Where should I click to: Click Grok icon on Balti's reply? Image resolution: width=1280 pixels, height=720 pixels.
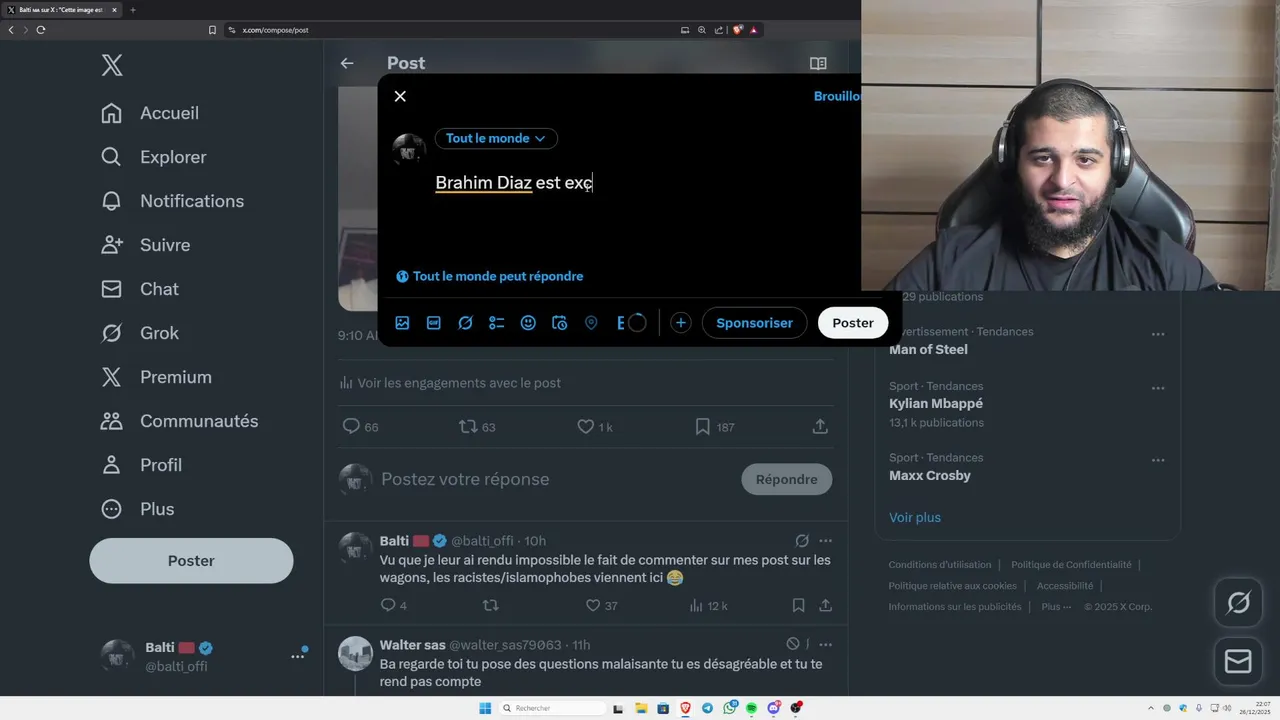coord(802,541)
